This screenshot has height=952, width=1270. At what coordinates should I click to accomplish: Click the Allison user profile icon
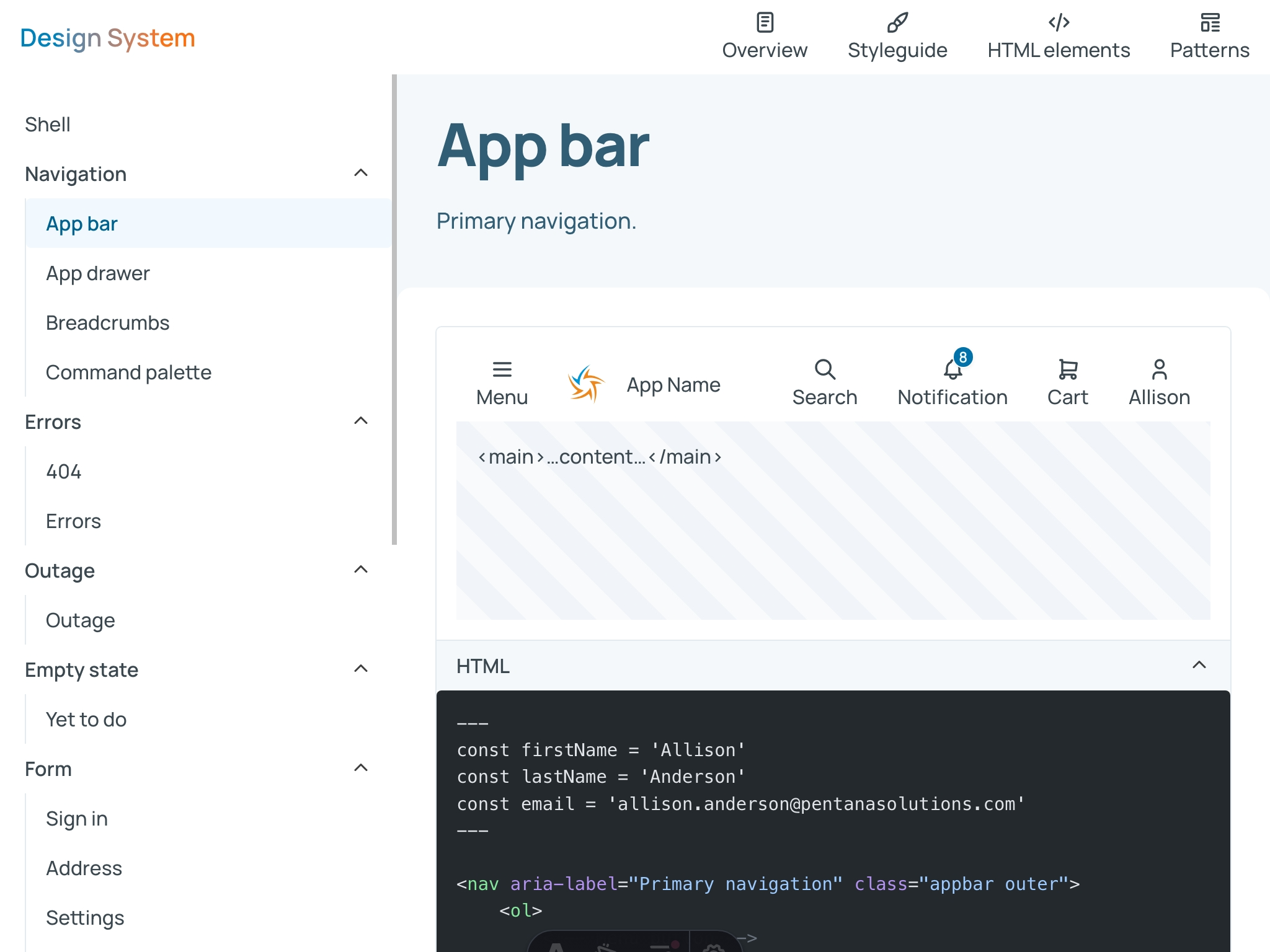pyautogui.click(x=1159, y=369)
